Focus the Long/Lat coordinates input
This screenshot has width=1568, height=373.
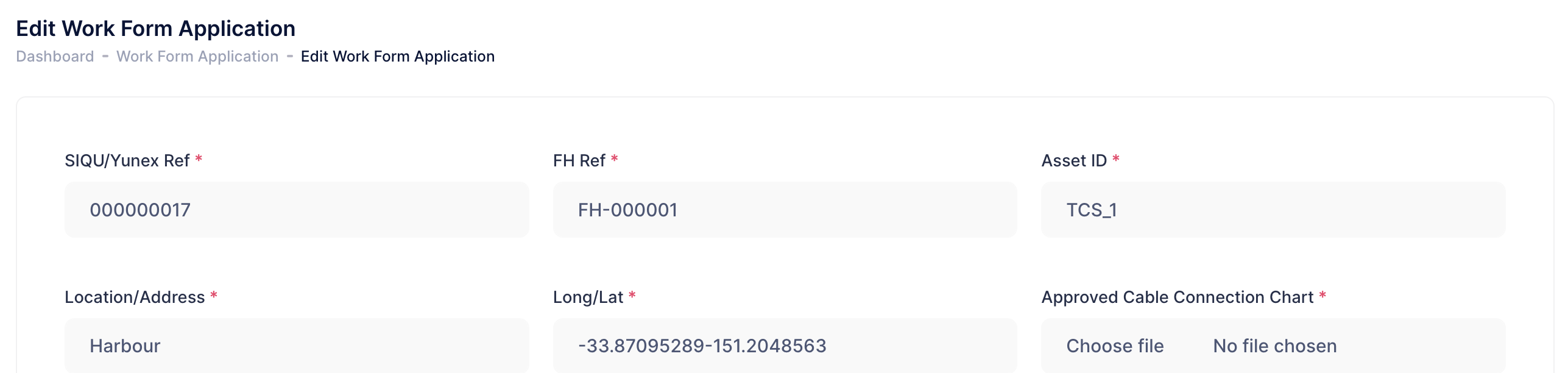tap(785, 346)
